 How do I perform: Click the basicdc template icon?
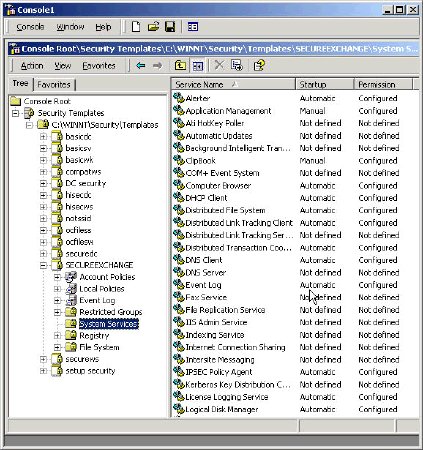pyautogui.click(x=57, y=136)
